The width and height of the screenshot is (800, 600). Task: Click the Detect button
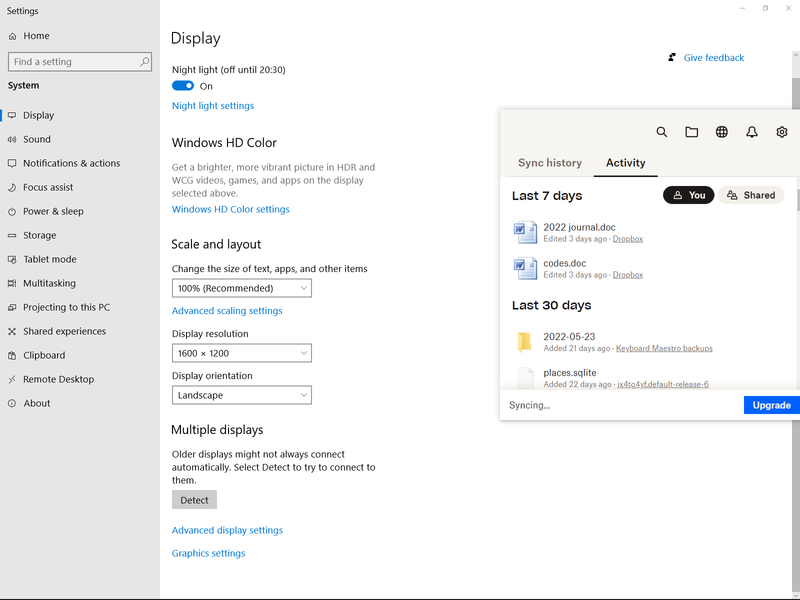(194, 500)
